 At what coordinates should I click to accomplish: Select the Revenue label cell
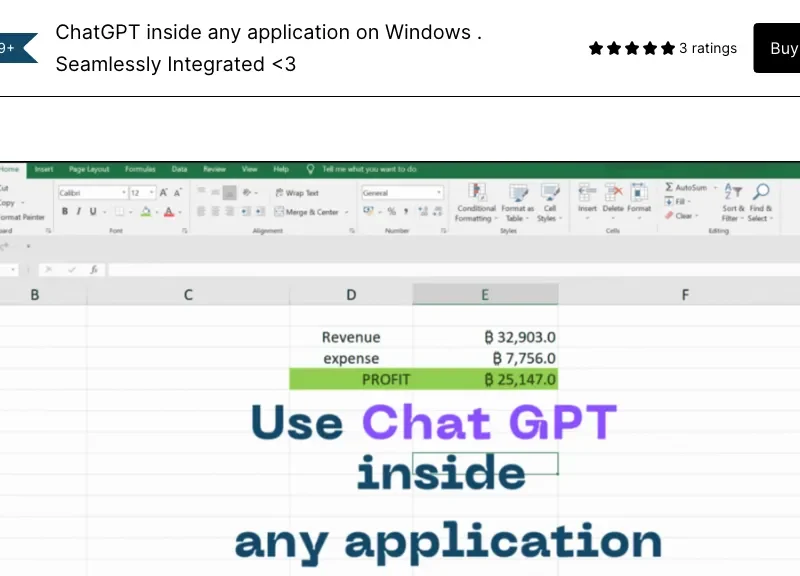pyautogui.click(x=351, y=337)
